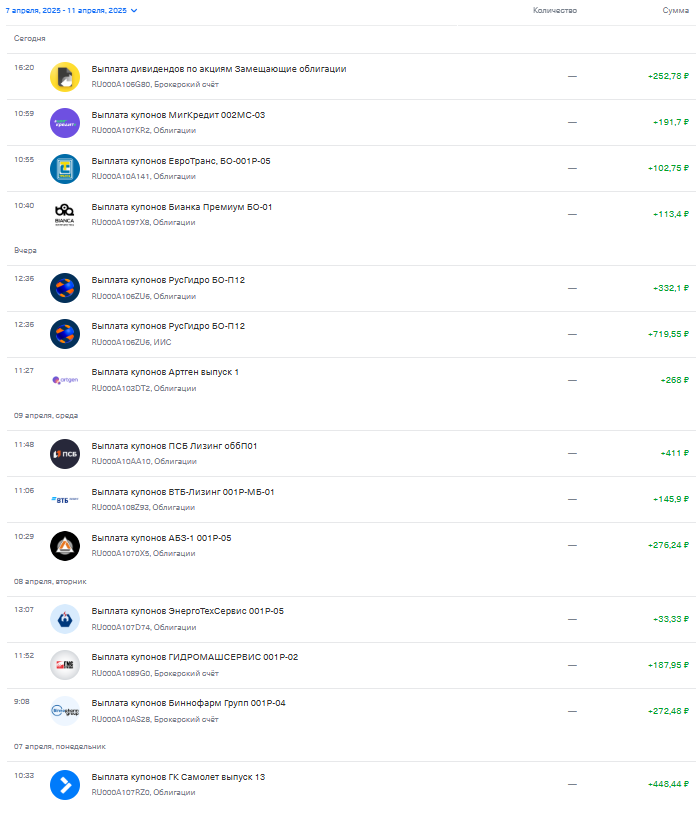Click the Биннофарм Групп logo icon
Screen dimensions: 696x813
coord(65,711)
